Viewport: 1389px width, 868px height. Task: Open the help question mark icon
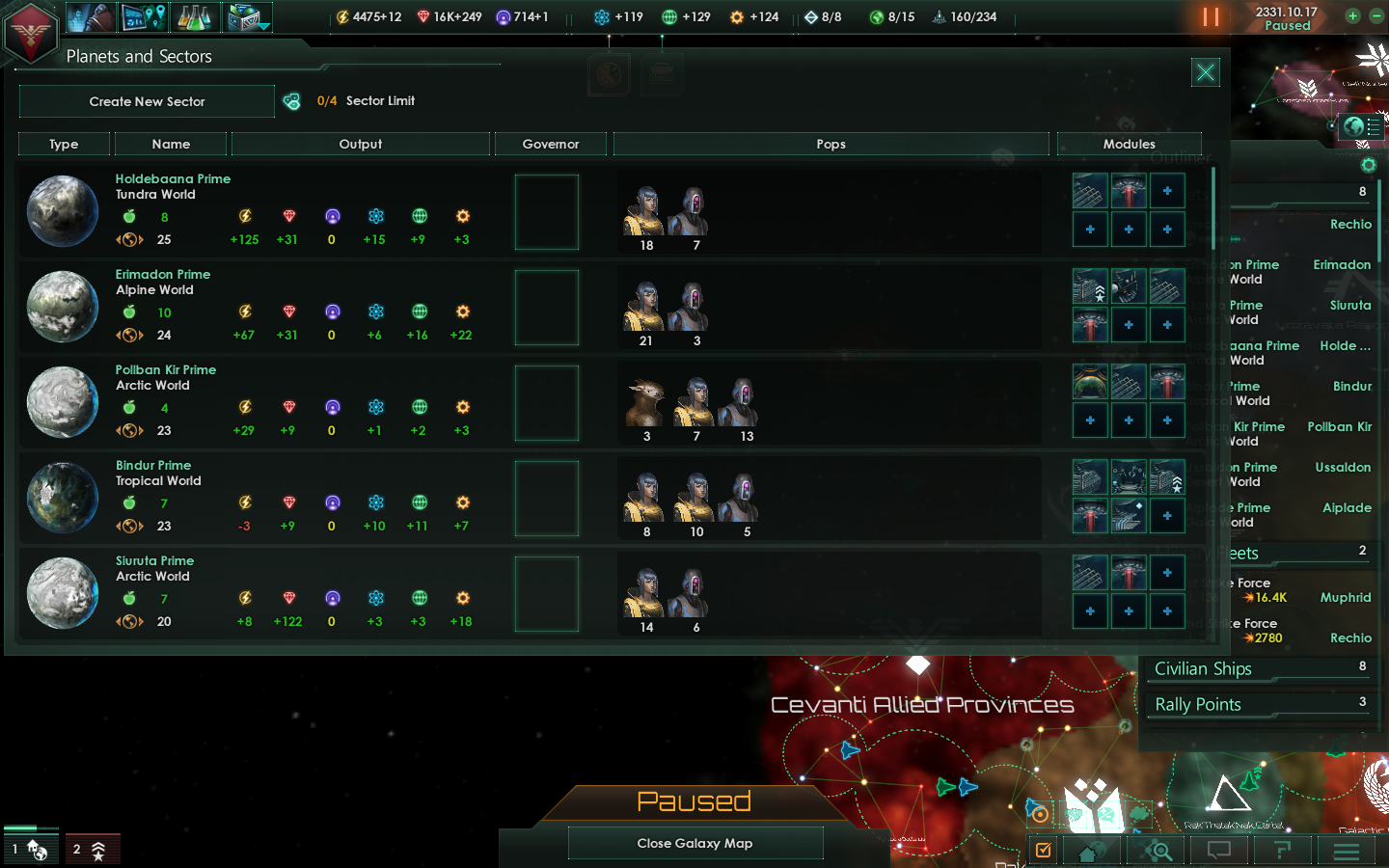pos(1282,851)
